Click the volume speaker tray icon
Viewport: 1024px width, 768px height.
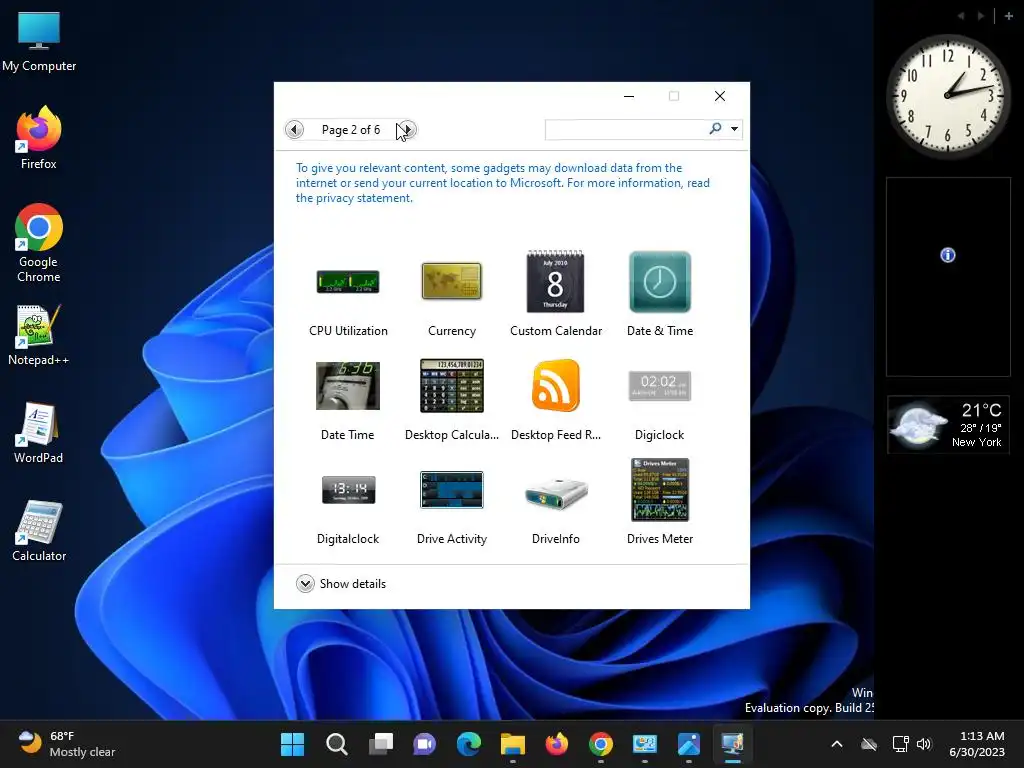coord(924,744)
